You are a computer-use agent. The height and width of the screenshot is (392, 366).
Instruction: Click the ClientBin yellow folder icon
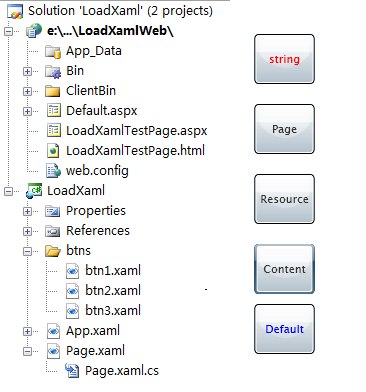pyautogui.click(x=53, y=91)
